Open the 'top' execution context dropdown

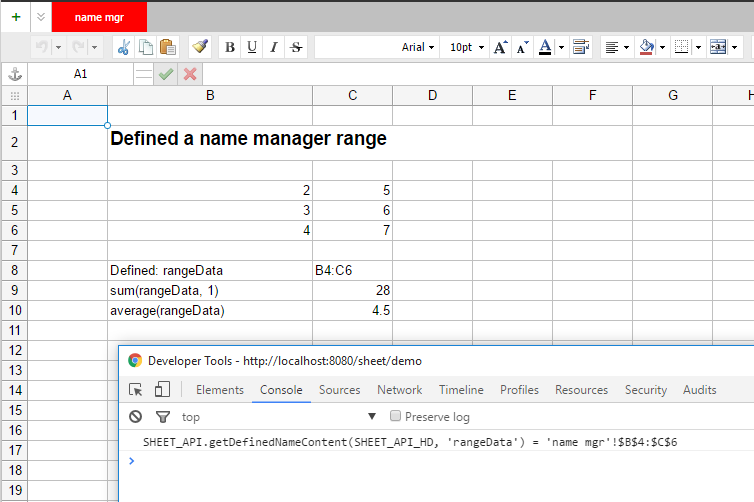[279, 417]
